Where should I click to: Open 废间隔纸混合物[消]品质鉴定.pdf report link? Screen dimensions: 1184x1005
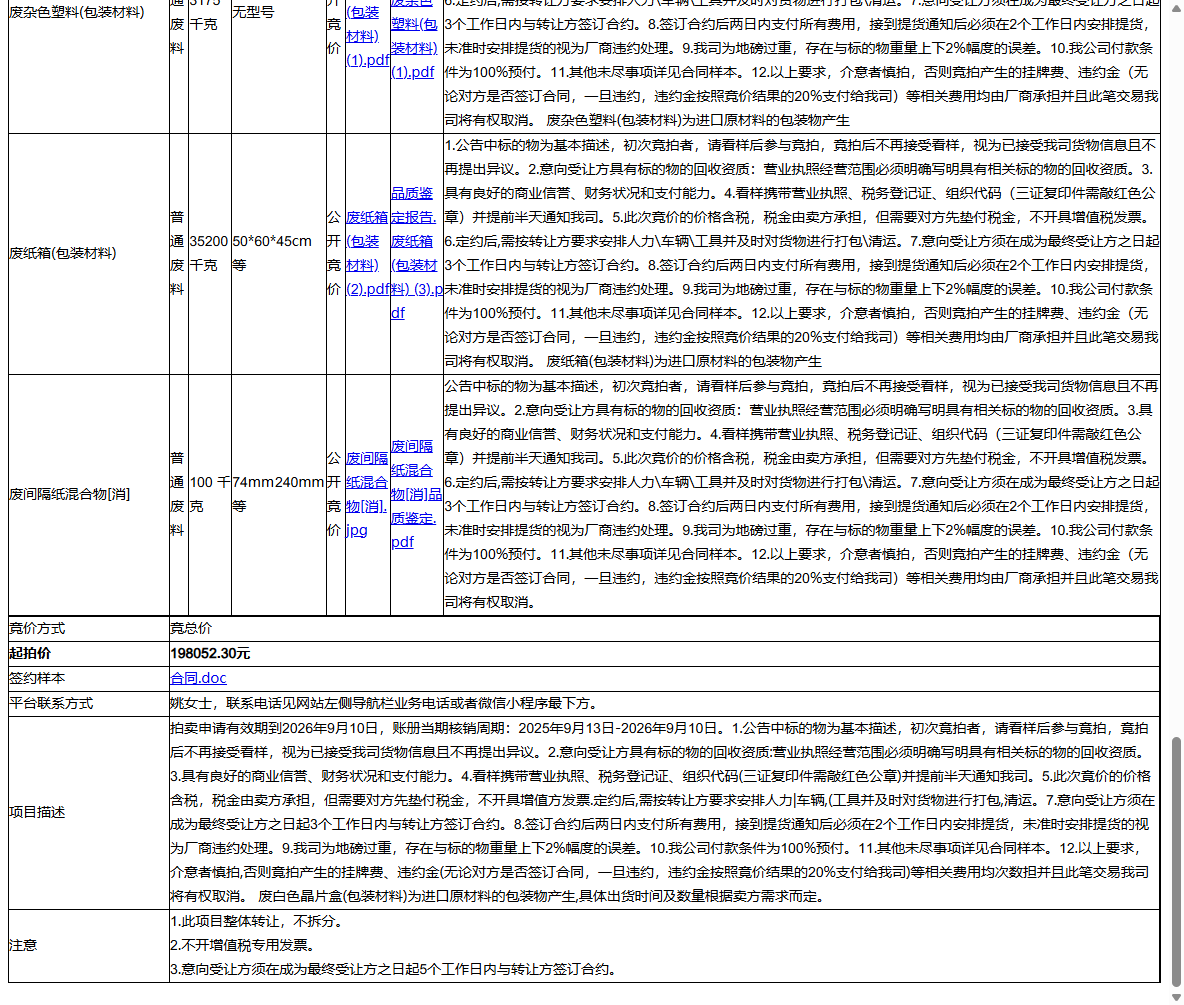[x=415, y=494]
